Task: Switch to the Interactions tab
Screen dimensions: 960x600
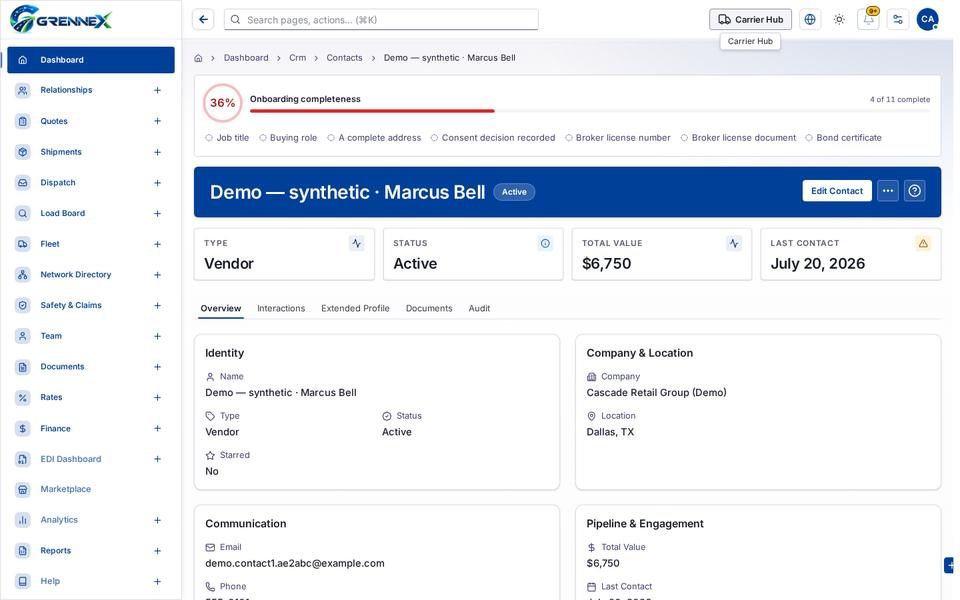Action: pyautogui.click(x=281, y=309)
